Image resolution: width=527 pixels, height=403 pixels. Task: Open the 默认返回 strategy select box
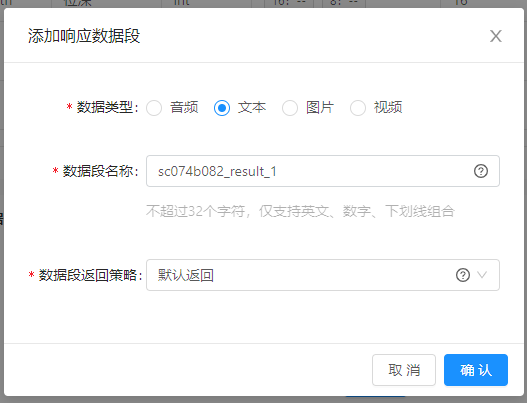coord(323,275)
